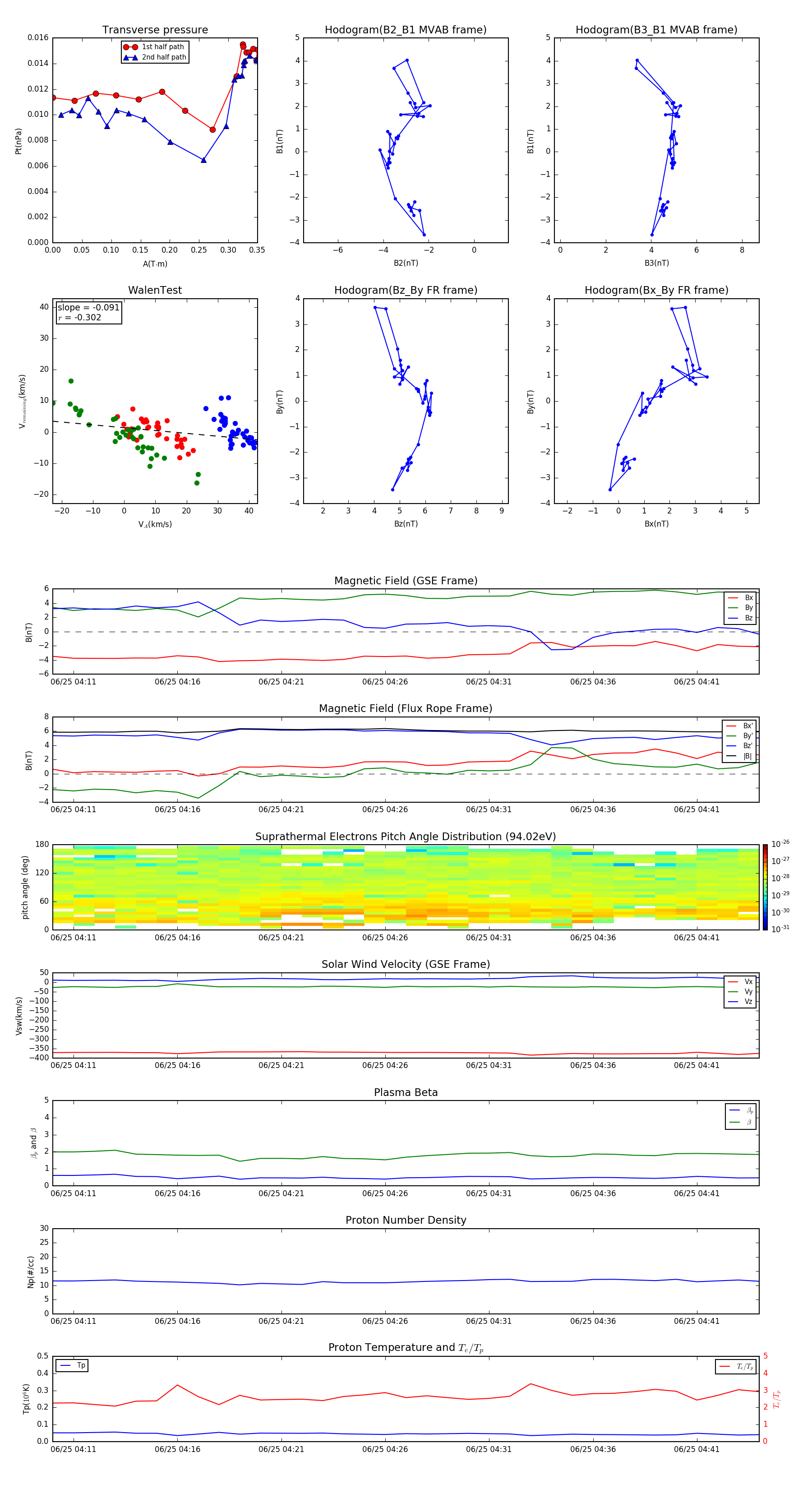Select the '2nd half path' legend entry
Image resolution: width=812 pixels, height=1489 pixels.
coord(154,57)
